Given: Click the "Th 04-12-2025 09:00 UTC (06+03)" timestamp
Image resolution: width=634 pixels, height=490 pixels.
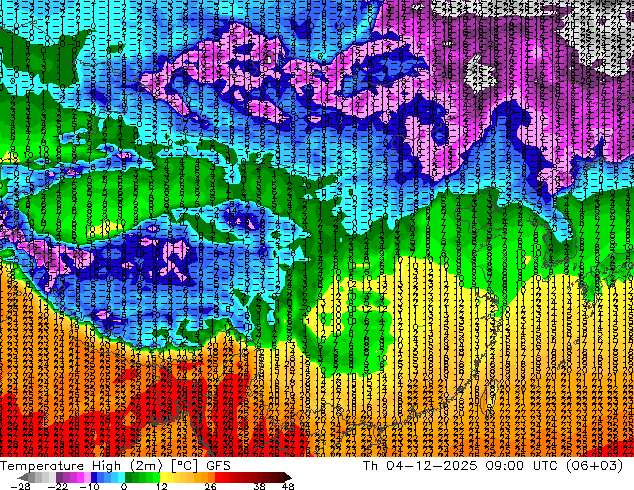Looking at the screenshot, I should (x=493, y=466).
